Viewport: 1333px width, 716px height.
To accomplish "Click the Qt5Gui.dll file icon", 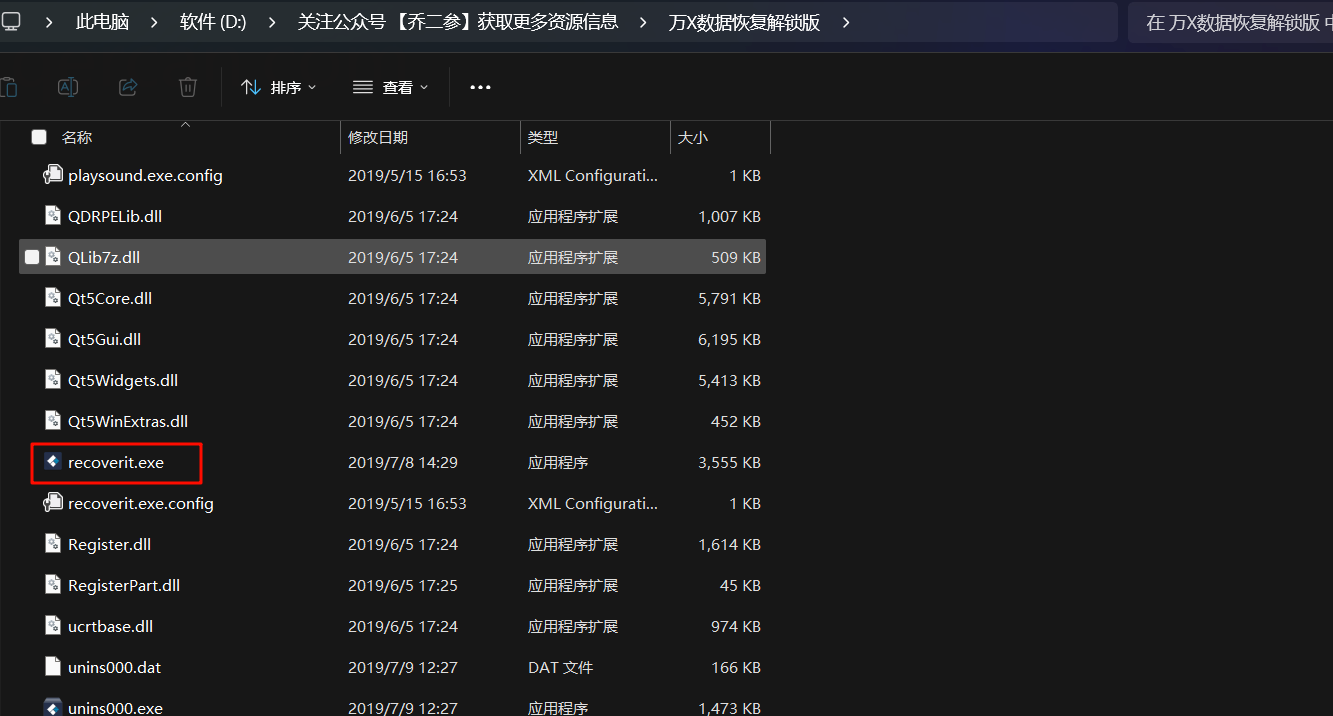I will click(x=53, y=339).
